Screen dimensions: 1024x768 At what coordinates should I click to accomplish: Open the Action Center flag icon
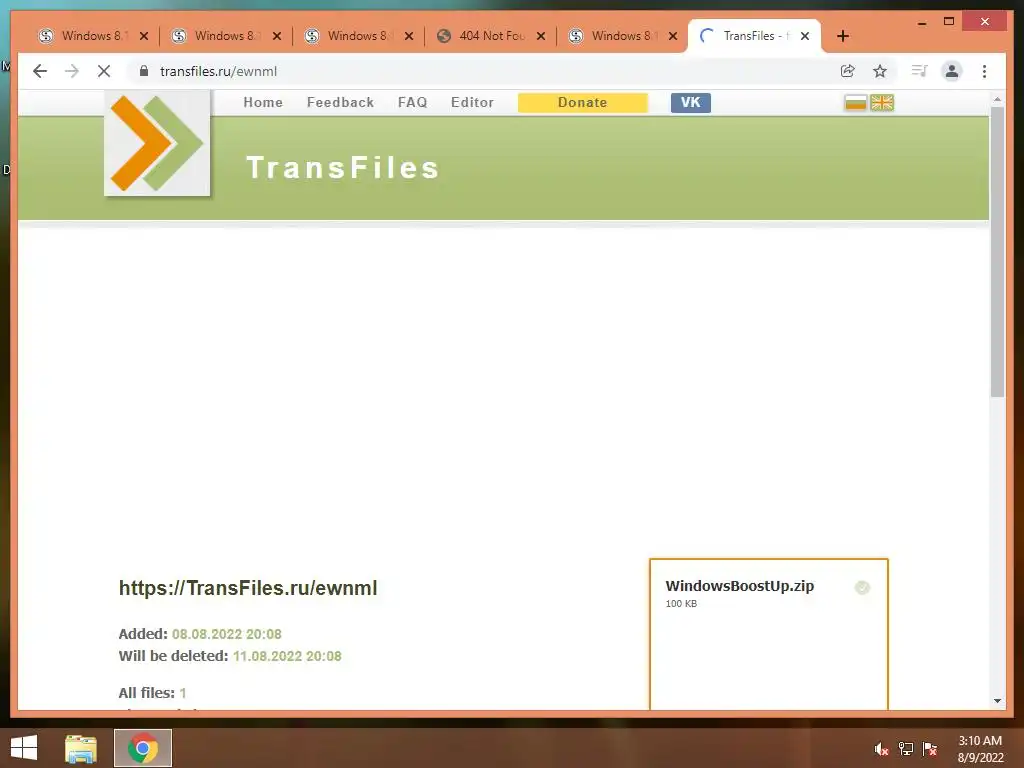pos(930,749)
